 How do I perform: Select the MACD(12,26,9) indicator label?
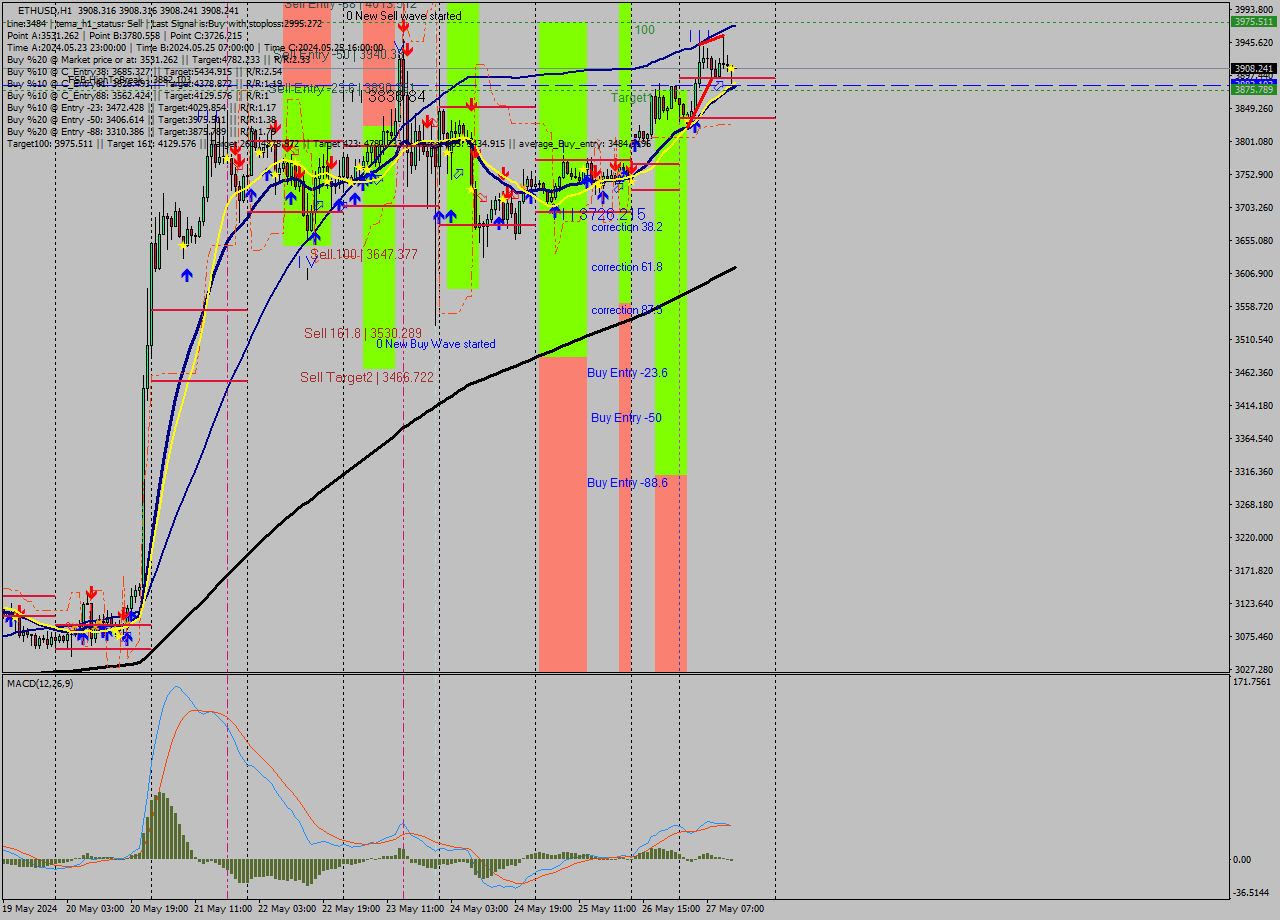39,683
